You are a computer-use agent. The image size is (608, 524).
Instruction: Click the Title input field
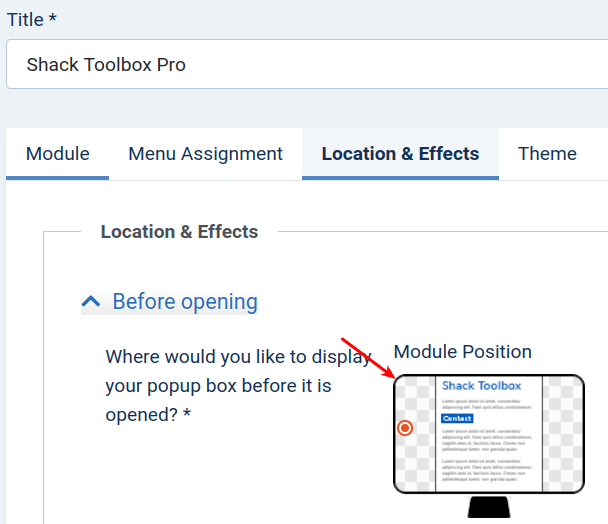tap(307, 64)
